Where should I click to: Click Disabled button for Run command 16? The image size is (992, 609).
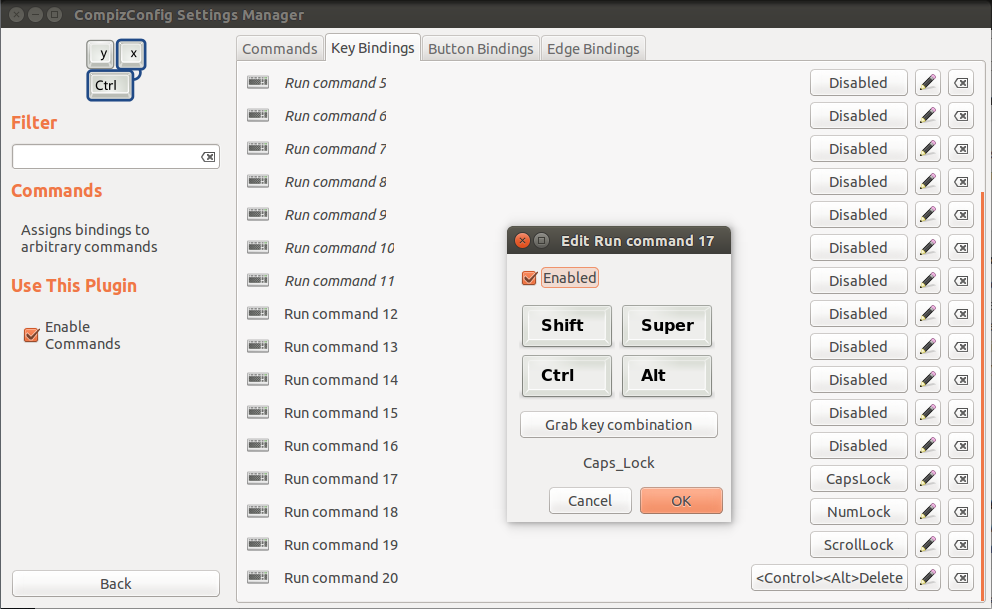click(x=859, y=446)
